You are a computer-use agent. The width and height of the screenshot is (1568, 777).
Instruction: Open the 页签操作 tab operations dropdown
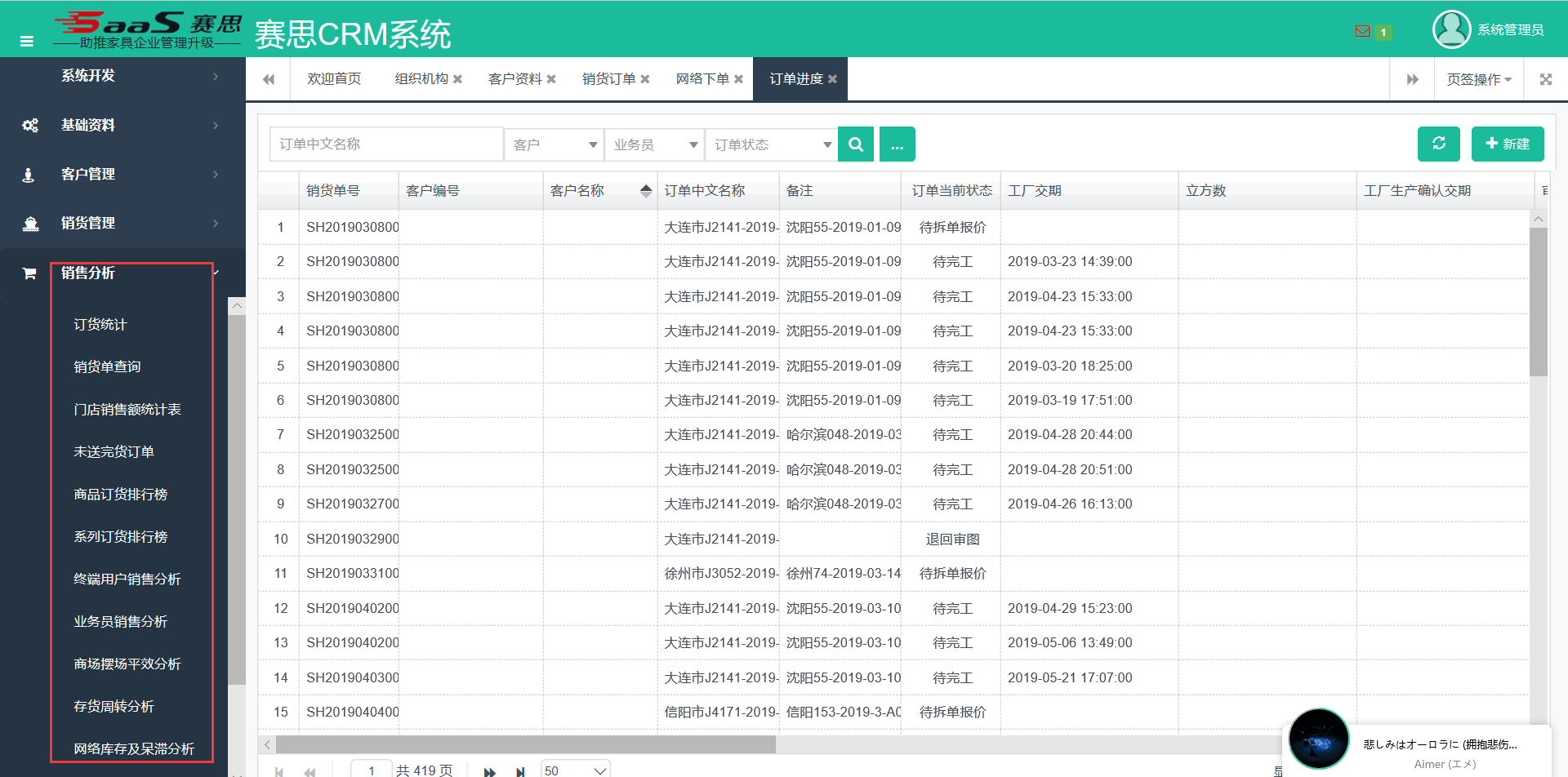1478,78
